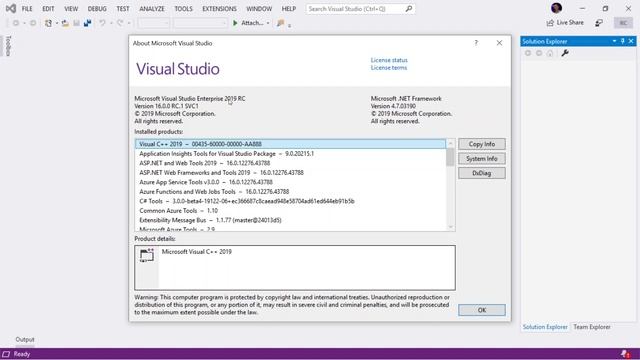Open the TEST menu
The width and height of the screenshot is (640, 360).
coord(123,9)
